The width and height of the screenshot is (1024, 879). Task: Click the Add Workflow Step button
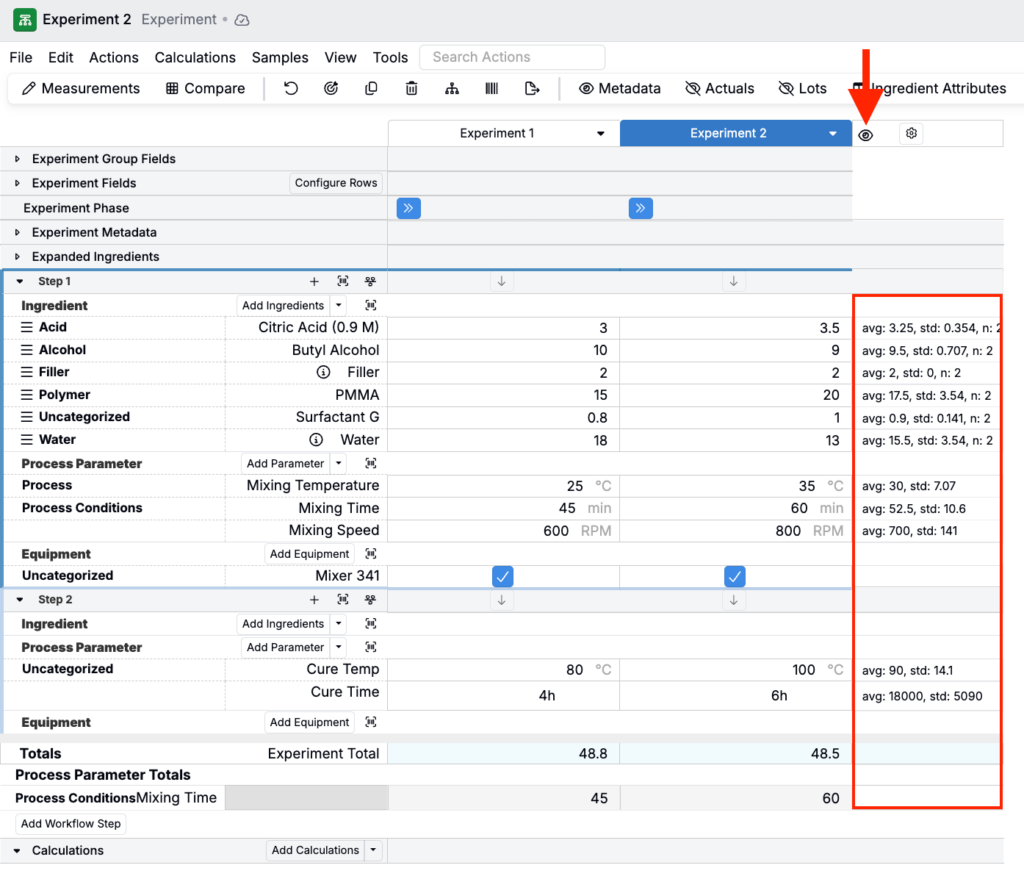pos(71,824)
